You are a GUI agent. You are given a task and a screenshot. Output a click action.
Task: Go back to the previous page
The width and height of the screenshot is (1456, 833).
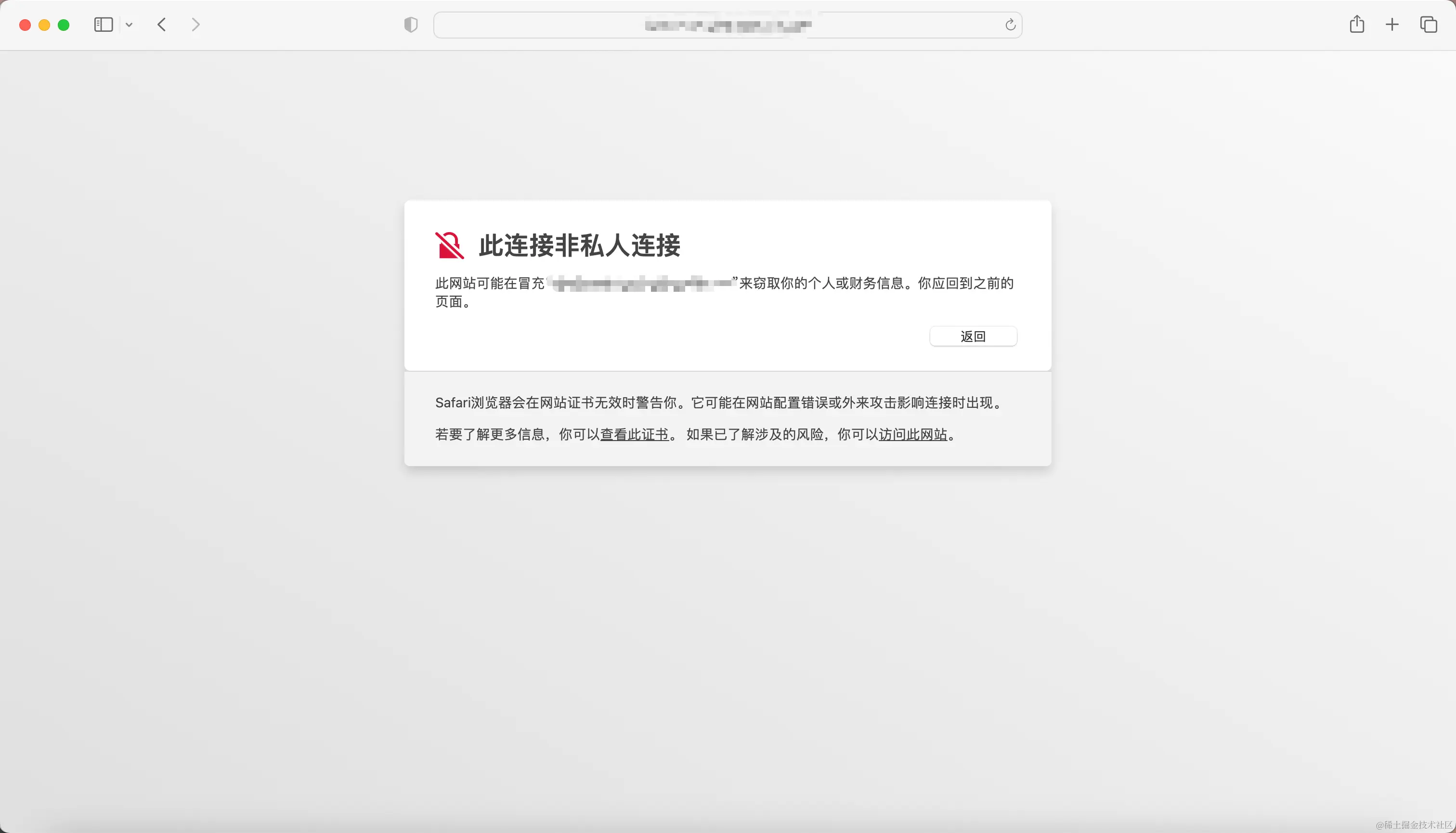162,25
